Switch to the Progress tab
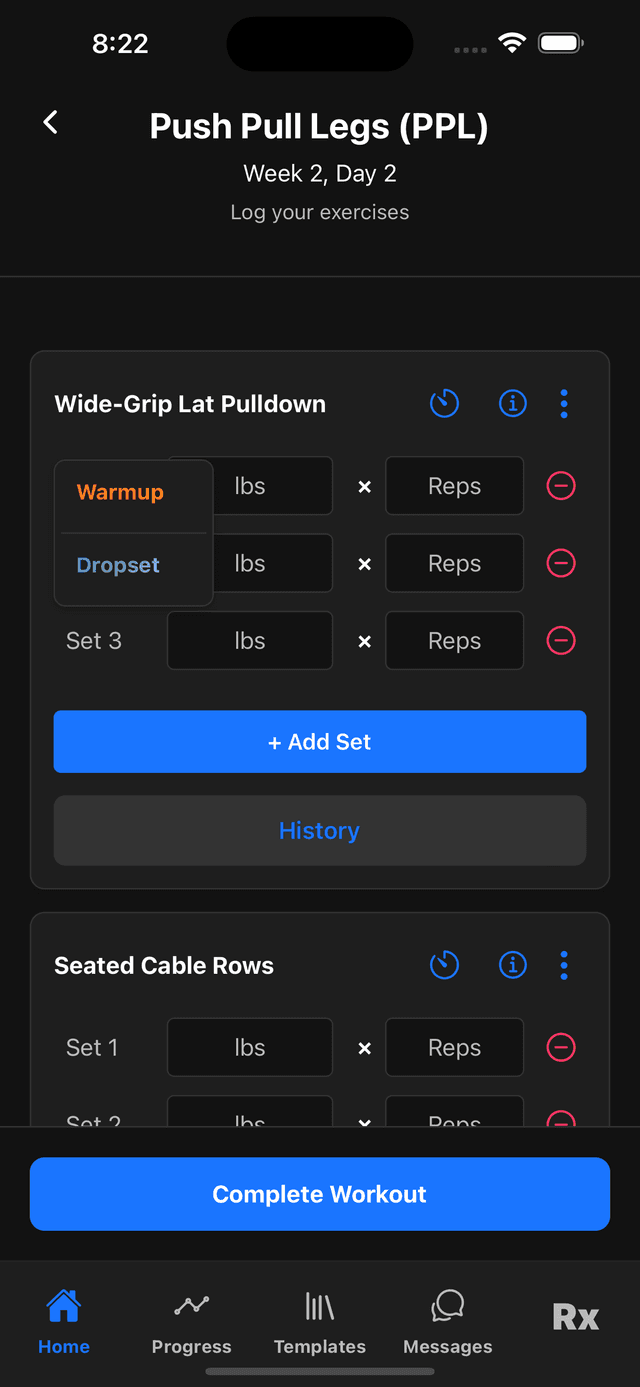This screenshot has width=640, height=1387. tap(191, 1320)
